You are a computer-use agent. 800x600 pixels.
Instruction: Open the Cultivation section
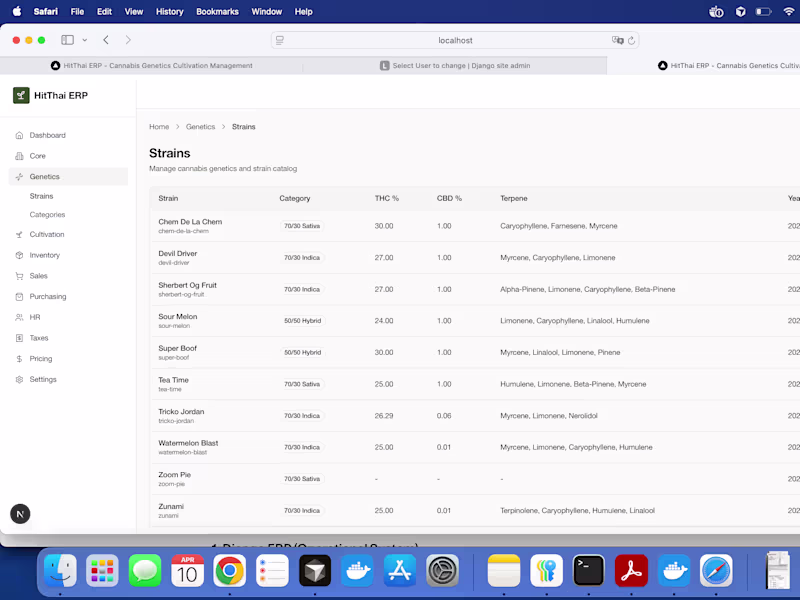pos(48,235)
